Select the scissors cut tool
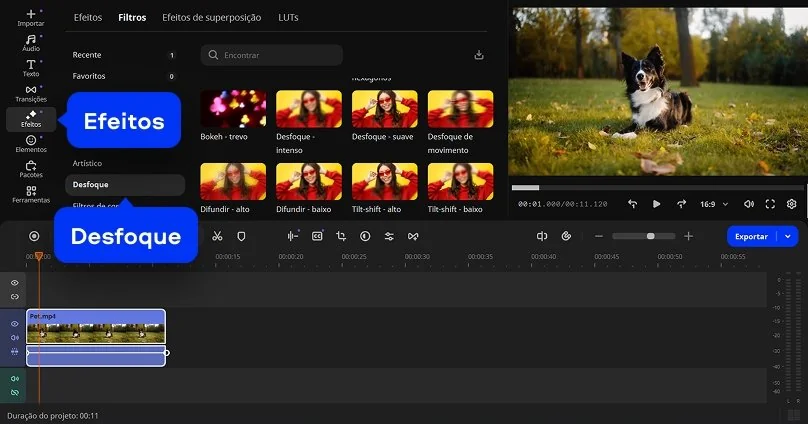The height and width of the screenshot is (424, 808). tap(217, 236)
